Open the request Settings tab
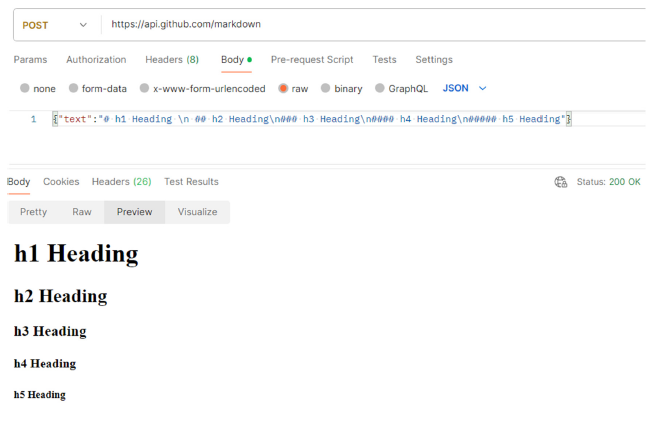 click(434, 60)
